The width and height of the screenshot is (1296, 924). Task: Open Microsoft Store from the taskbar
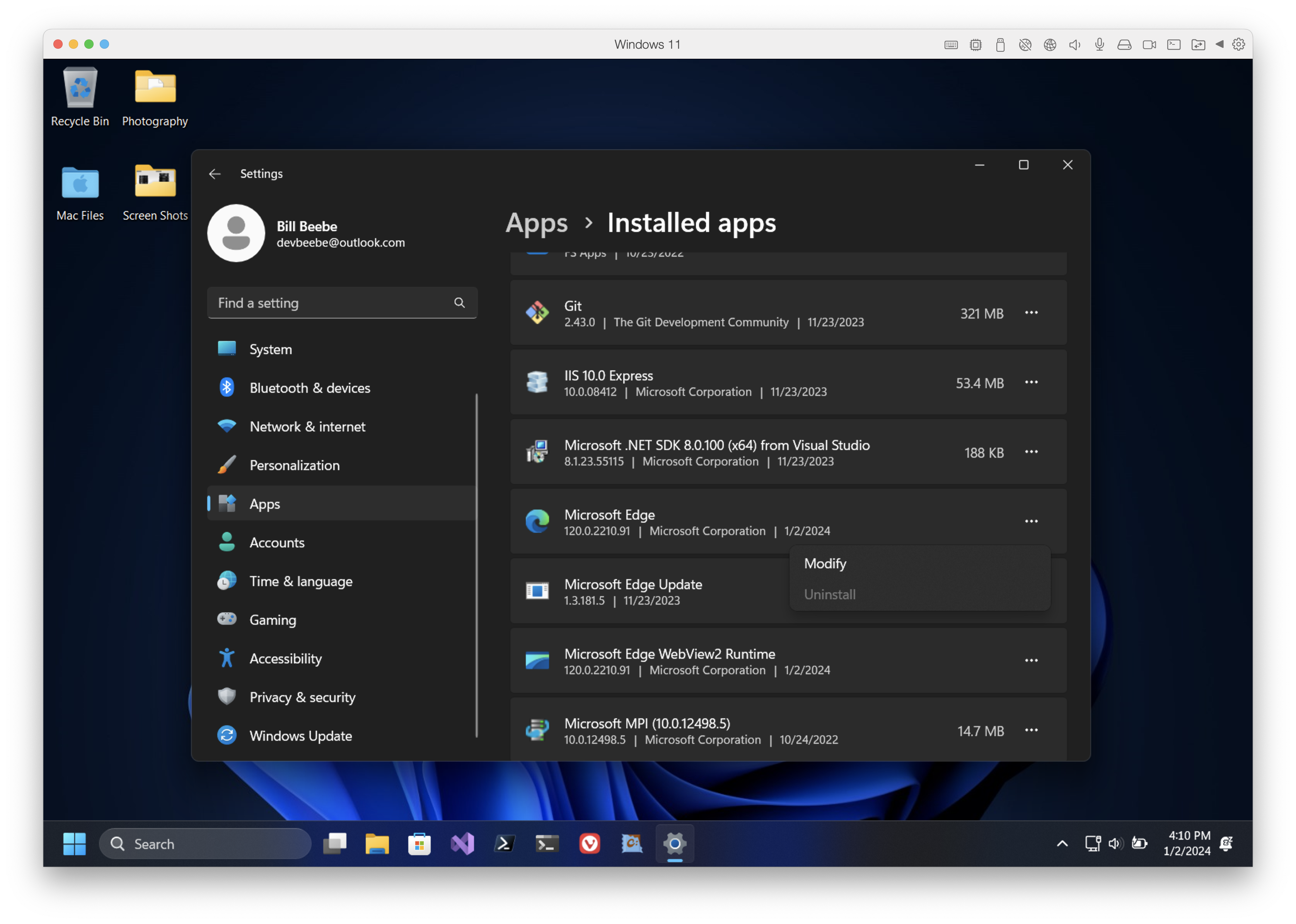419,844
